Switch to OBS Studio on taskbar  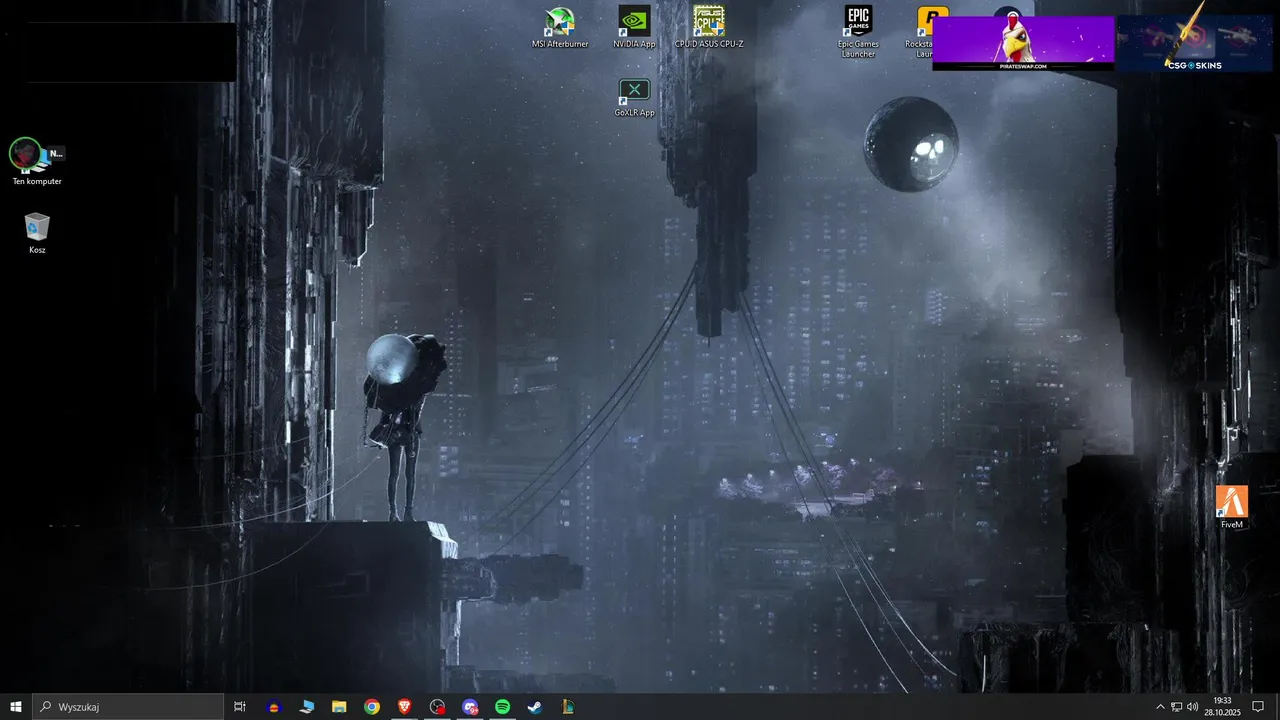(x=437, y=707)
